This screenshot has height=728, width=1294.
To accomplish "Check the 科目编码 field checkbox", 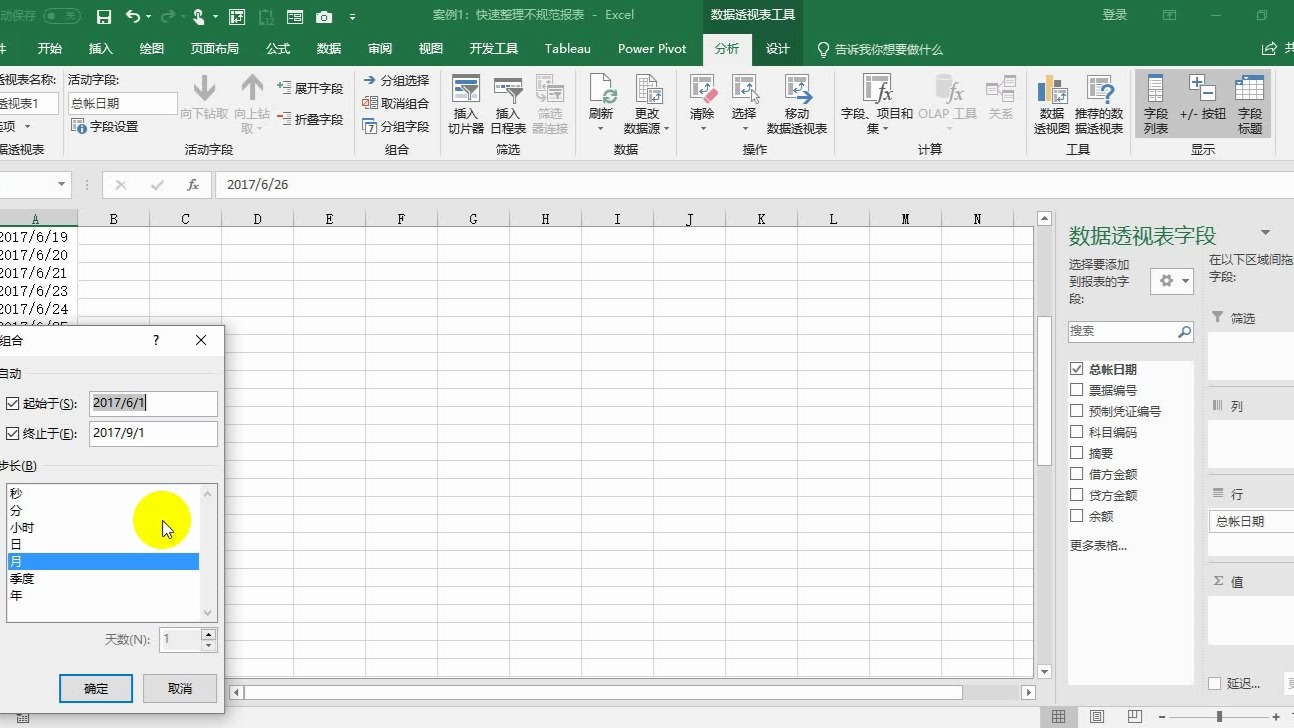I will pos(1077,432).
